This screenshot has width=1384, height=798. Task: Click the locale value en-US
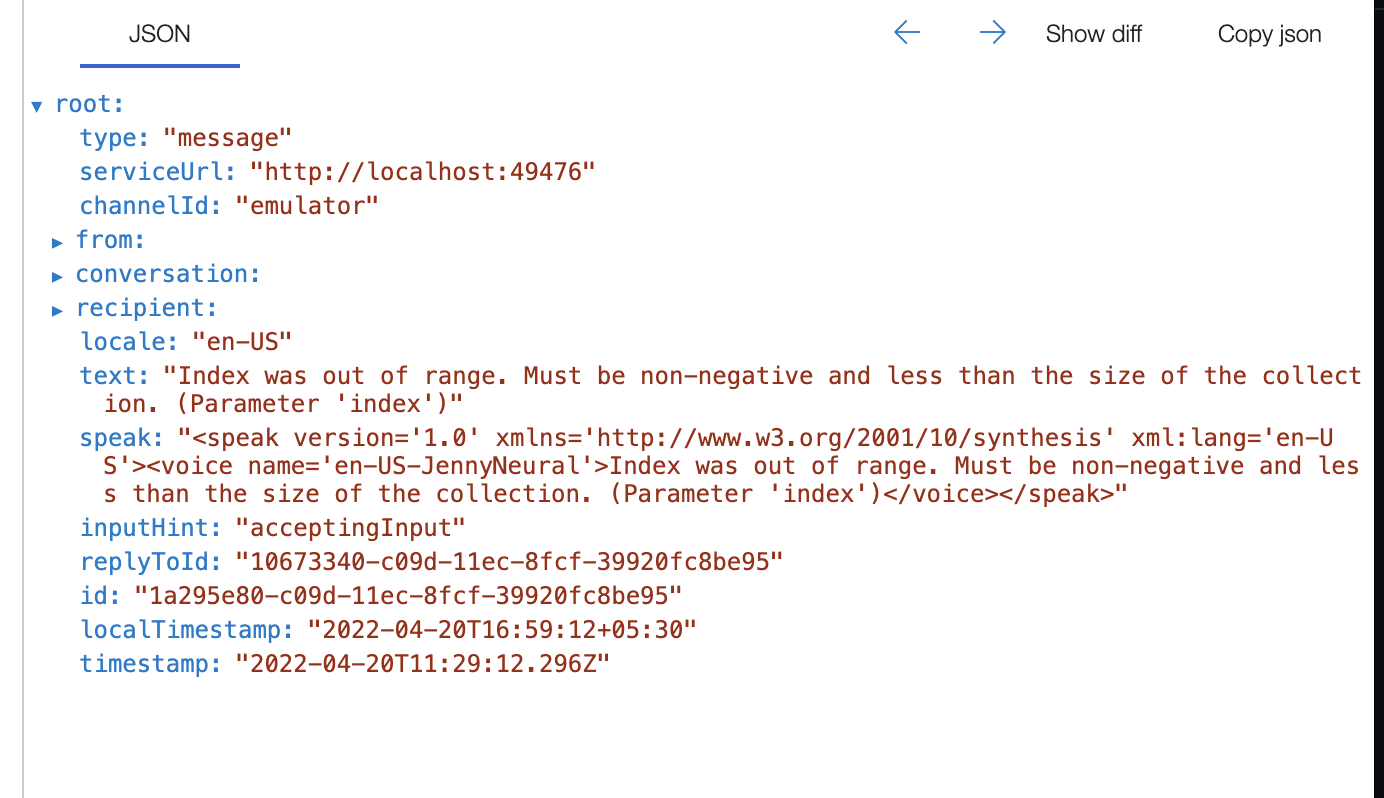[x=250, y=341]
